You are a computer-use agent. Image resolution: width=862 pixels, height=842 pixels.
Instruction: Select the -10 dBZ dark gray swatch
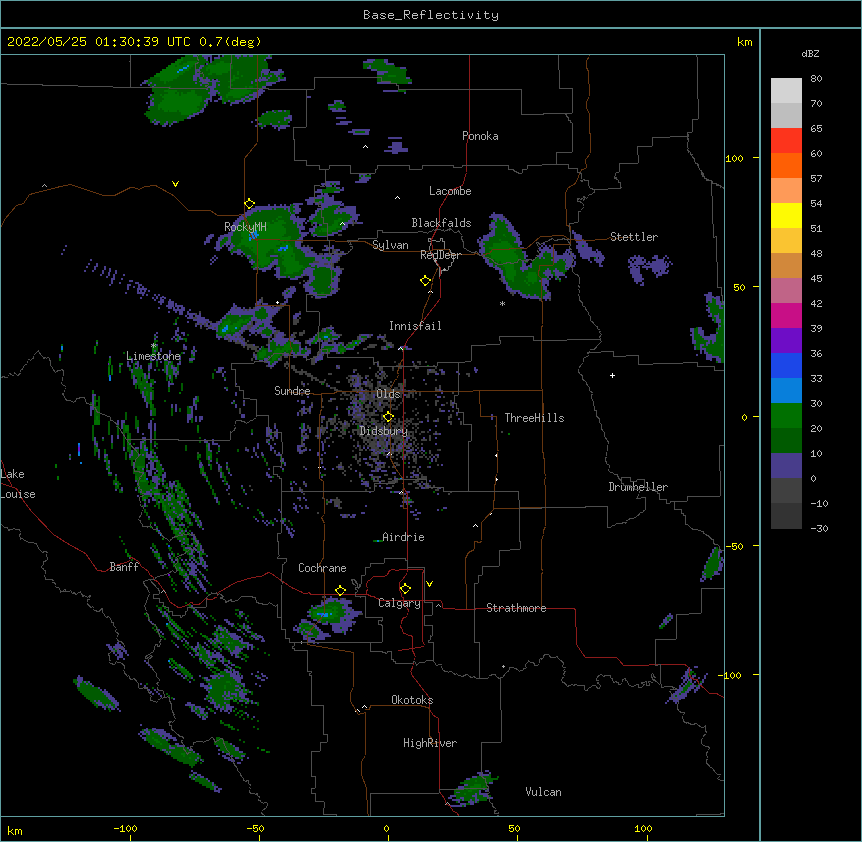click(786, 516)
